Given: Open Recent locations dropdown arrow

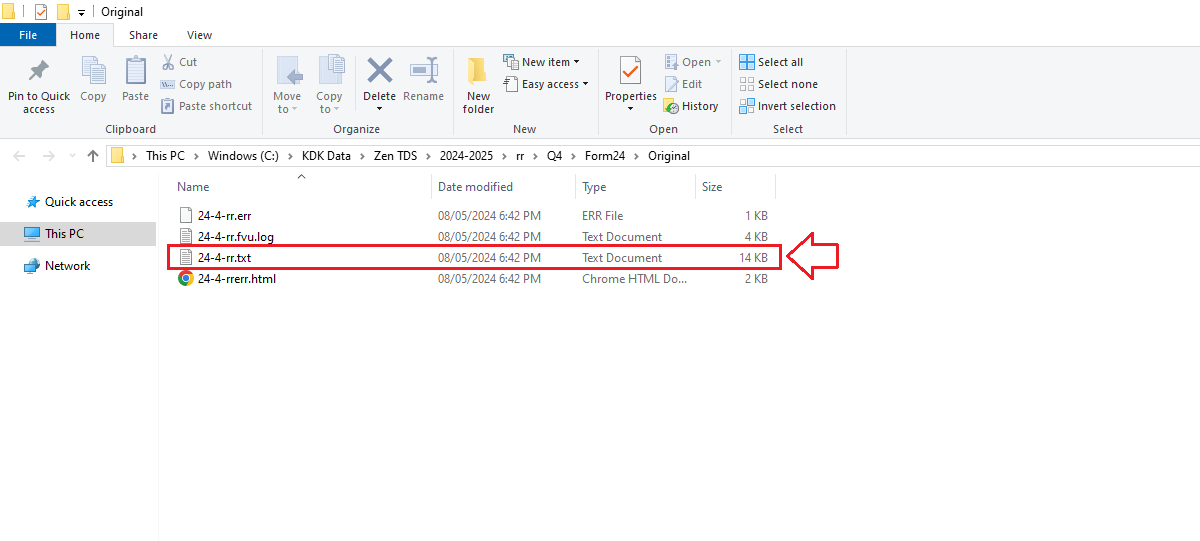Looking at the screenshot, I should tap(71, 156).
